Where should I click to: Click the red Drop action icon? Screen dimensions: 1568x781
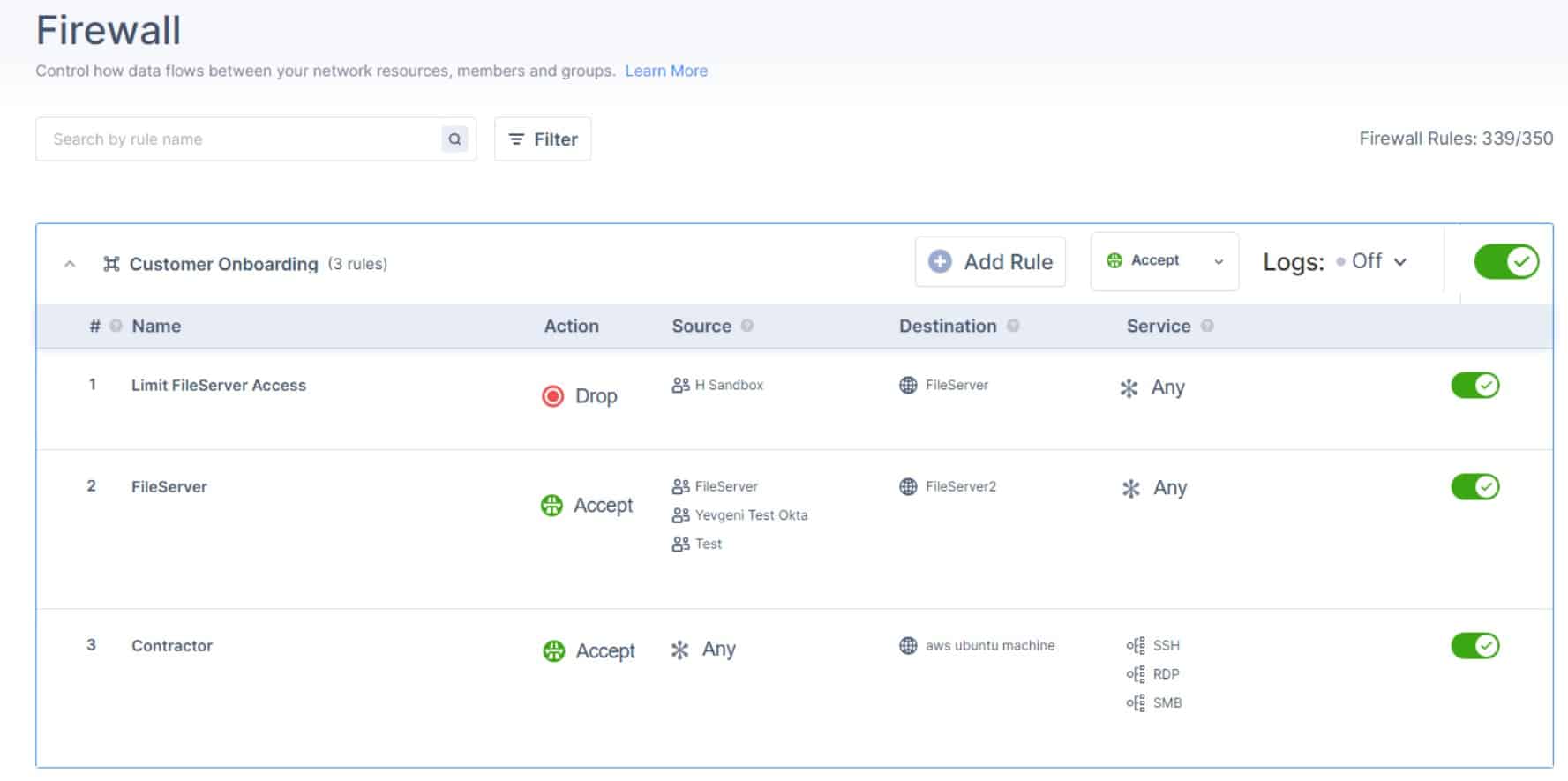coord(552,396)
